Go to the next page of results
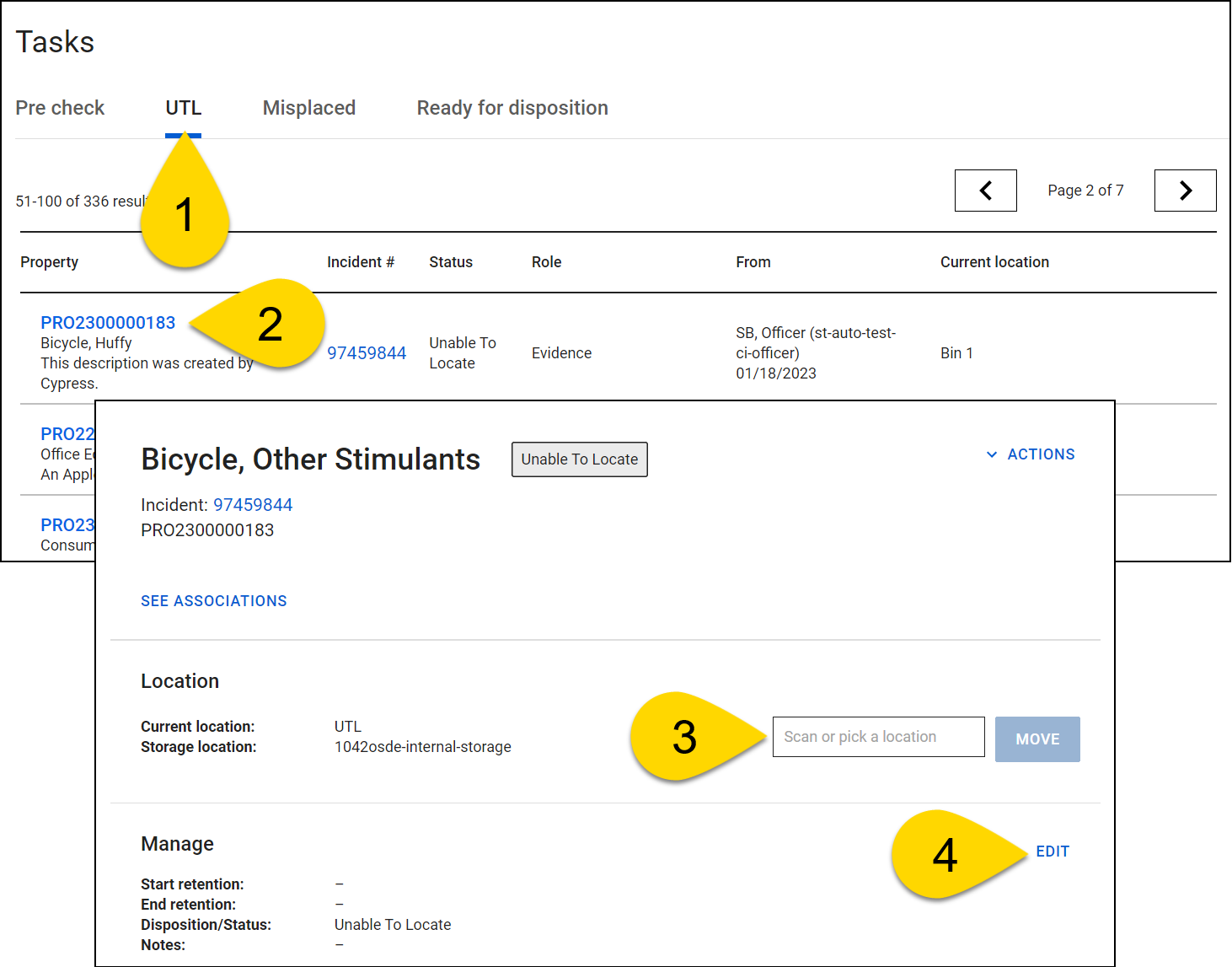 (1185, 191)
